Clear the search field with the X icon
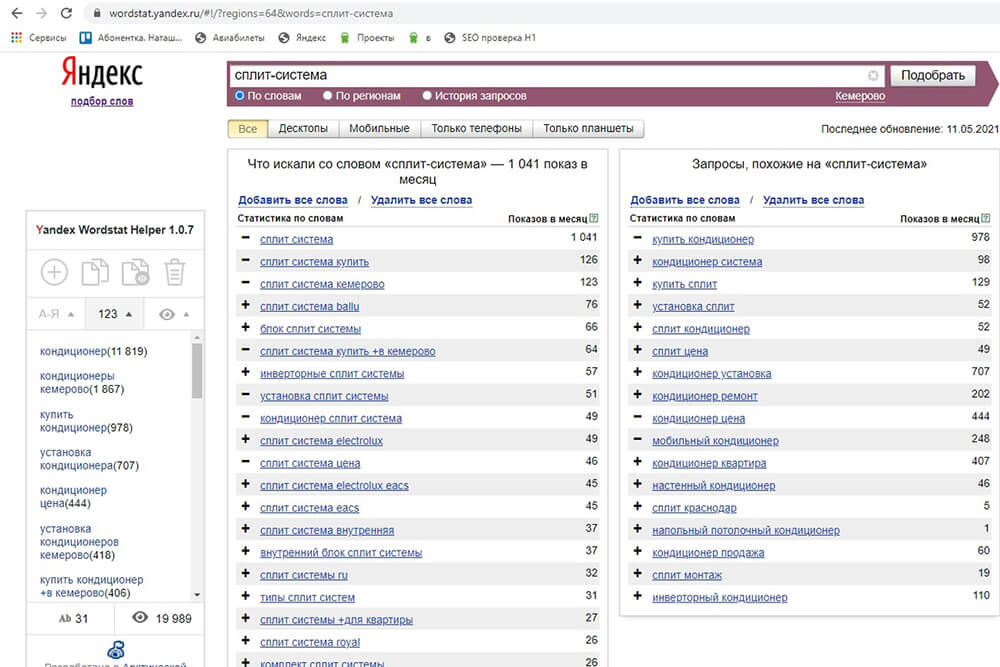Viewport: 1000px width, 667px height. click(x=873, y=76)
